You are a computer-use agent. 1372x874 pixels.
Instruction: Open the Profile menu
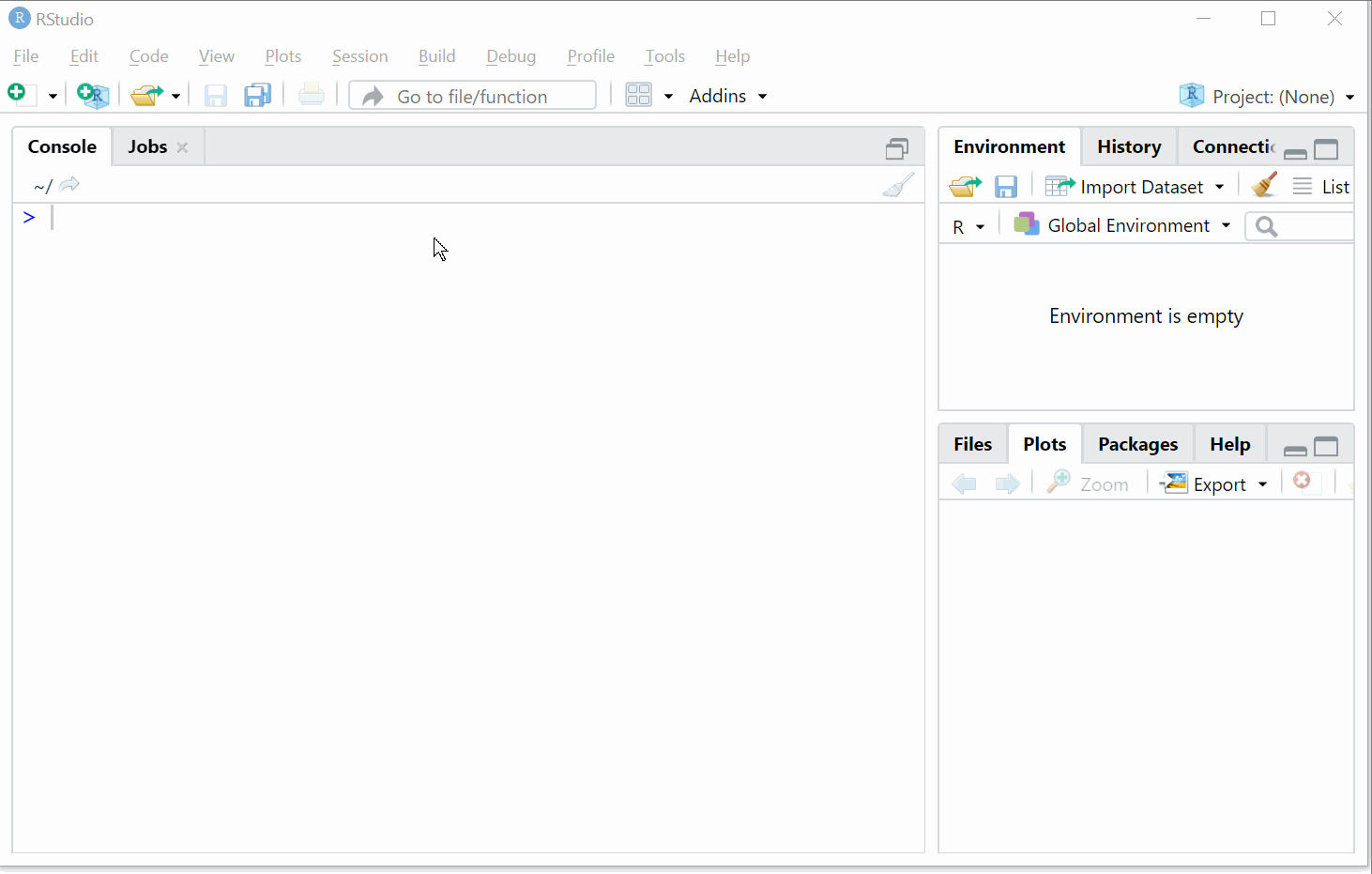[590, 56]
